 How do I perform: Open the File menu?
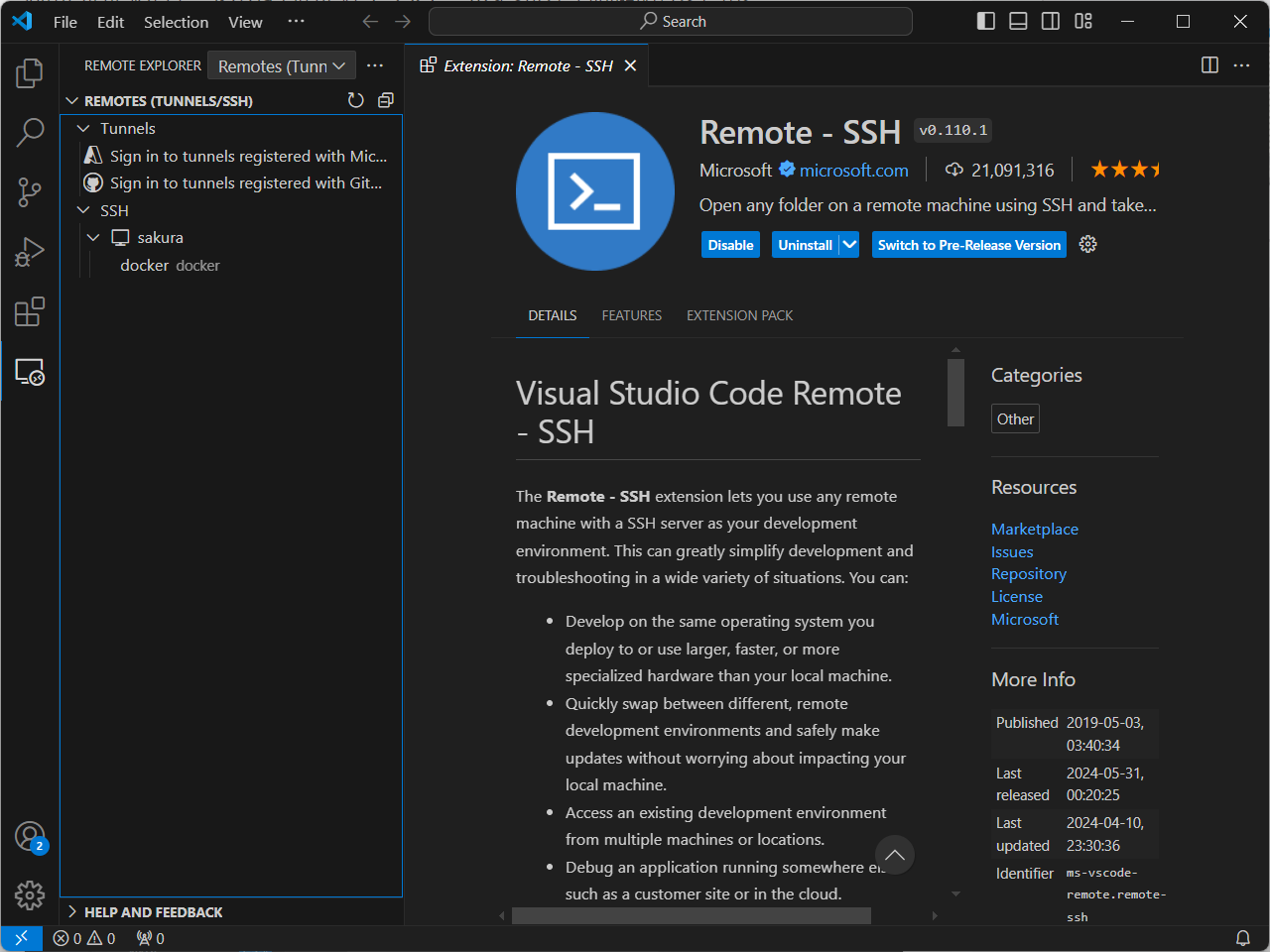[x=65, y=22]
